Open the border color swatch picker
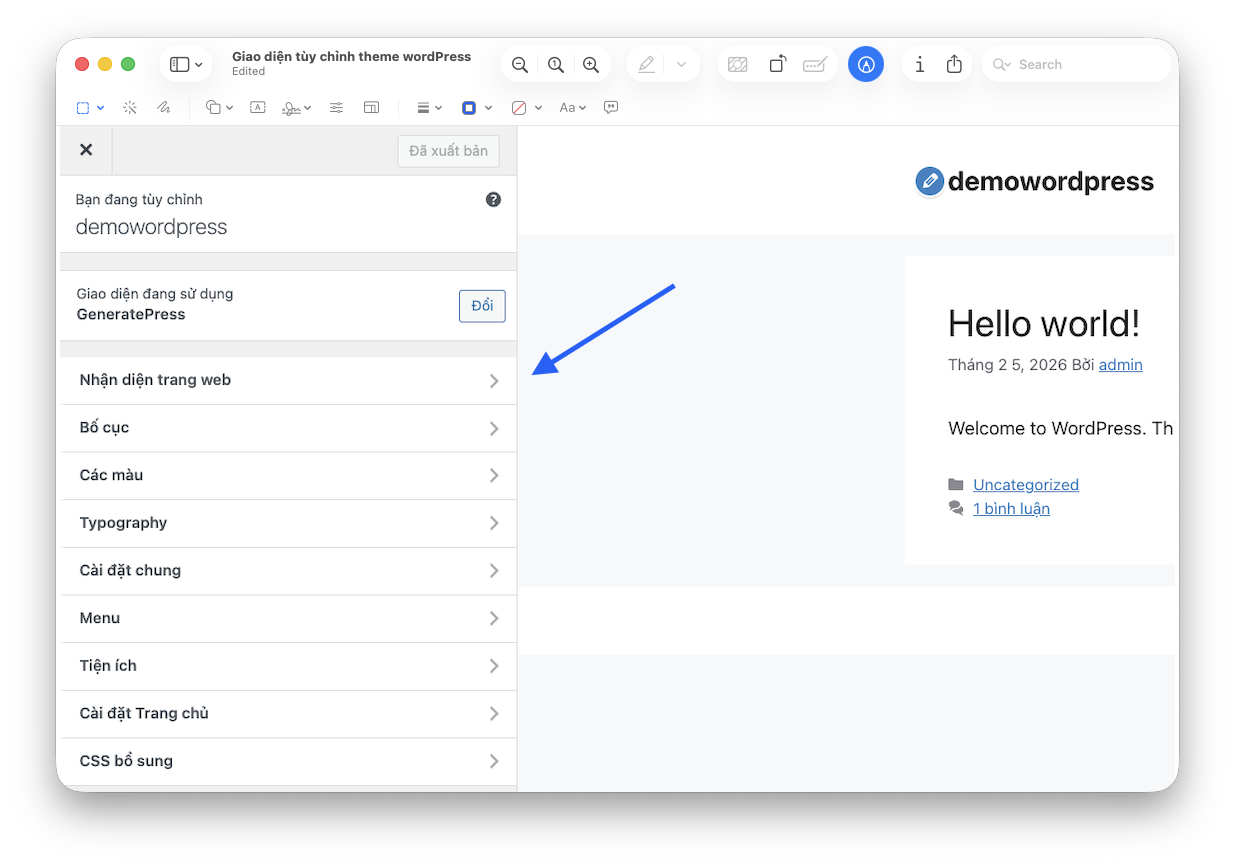This screenshot has width=1235, height=866. tap(475, 108)
